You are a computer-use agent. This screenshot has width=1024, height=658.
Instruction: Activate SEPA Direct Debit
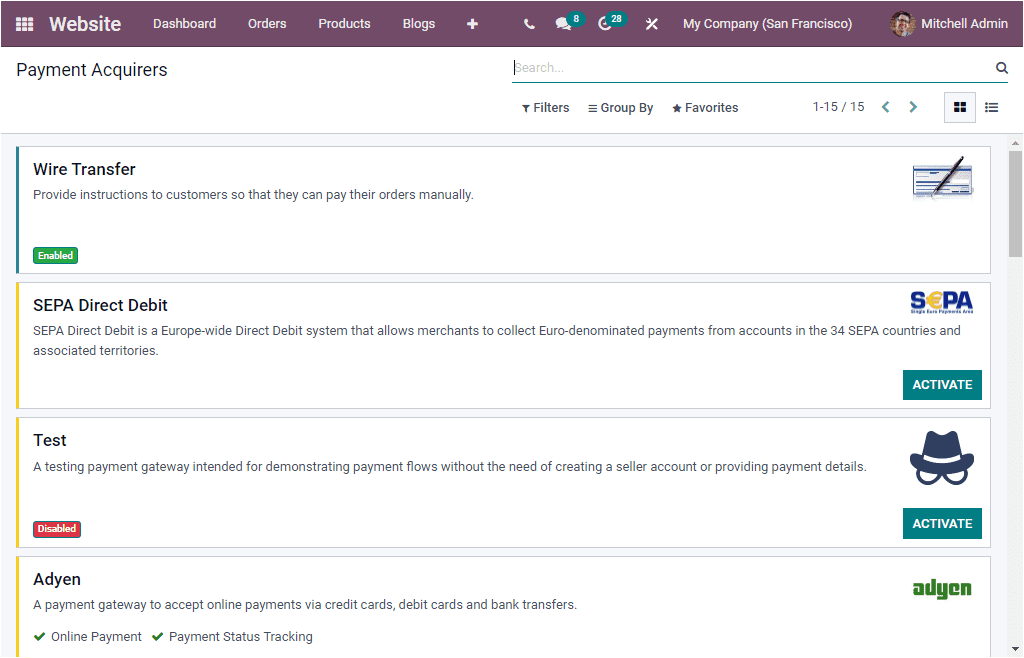coord(942,384)
